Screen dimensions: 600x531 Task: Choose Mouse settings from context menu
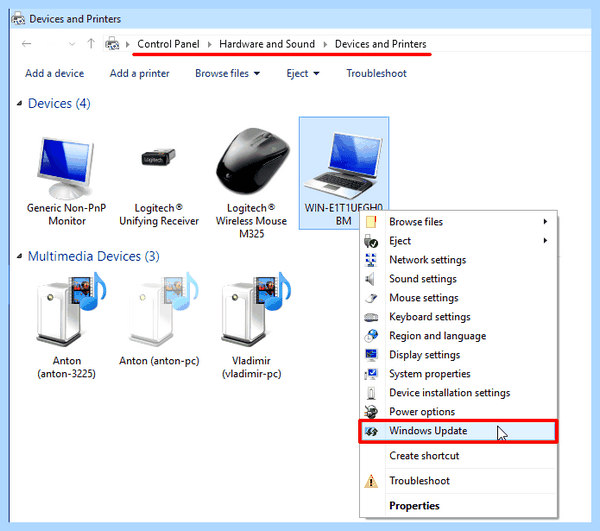458,298
